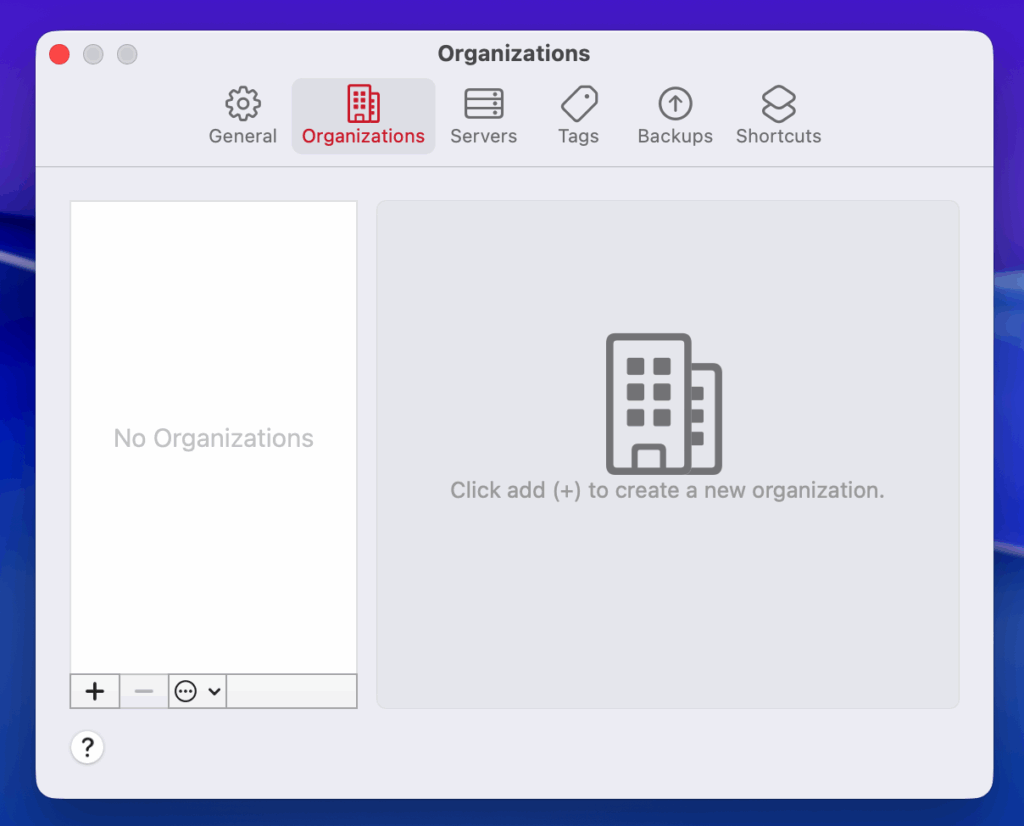Image resolution: width=1024 pixels, height=826 pixels.
Task: Add a new organization with plus button
Action: click(95, 691)
